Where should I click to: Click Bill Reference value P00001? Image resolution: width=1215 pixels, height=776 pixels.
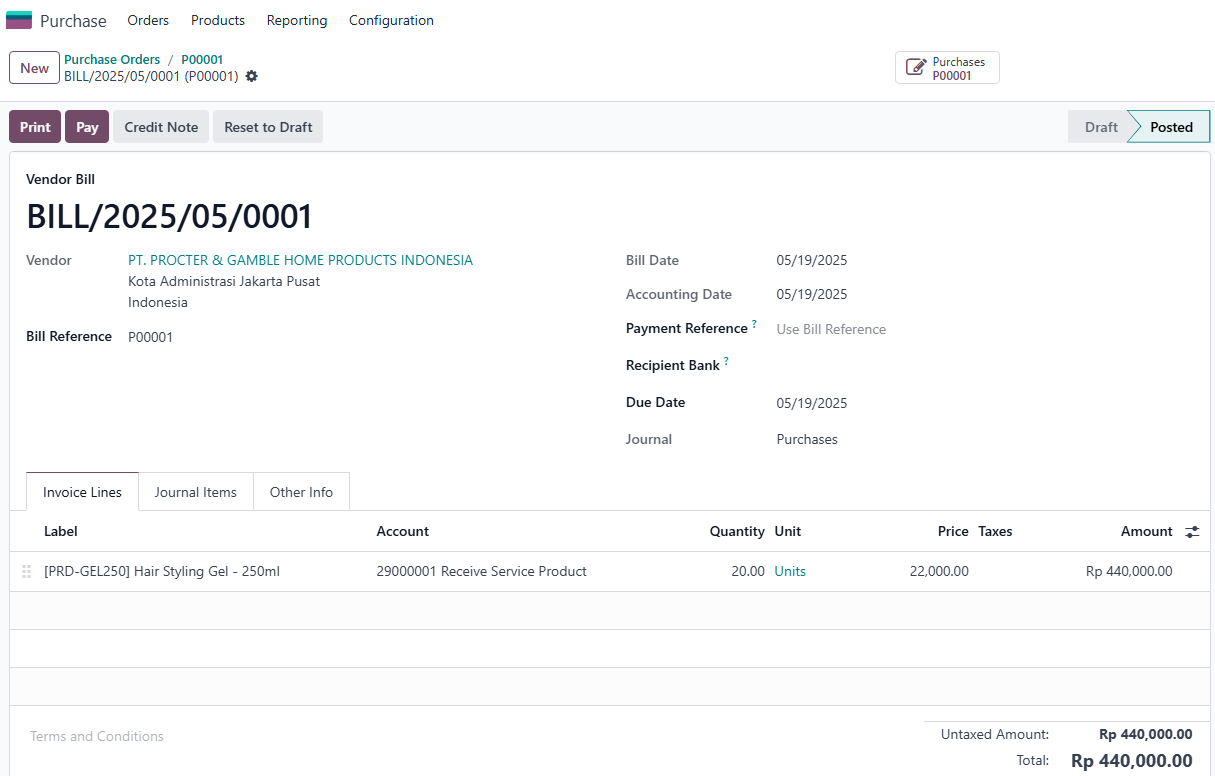[x=150, y=337]
